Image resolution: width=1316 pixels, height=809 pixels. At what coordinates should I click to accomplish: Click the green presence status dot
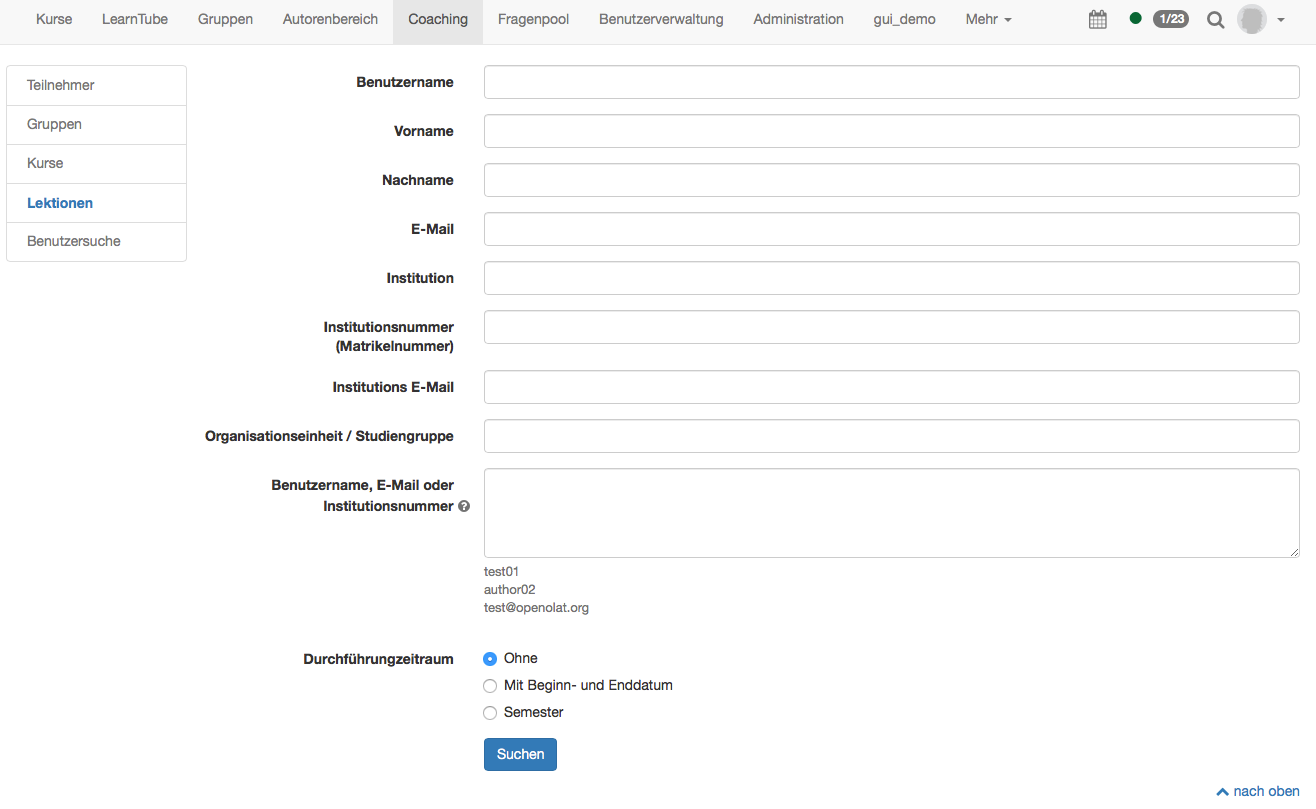pyautogui.click(x=1135, y=18)
